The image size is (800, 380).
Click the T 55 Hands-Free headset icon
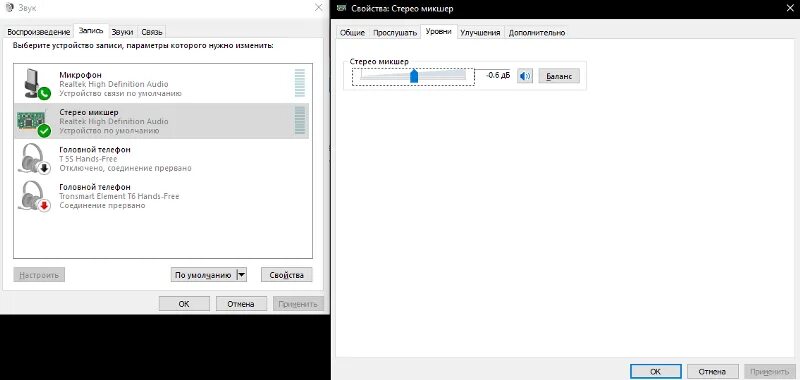(34, 159)
